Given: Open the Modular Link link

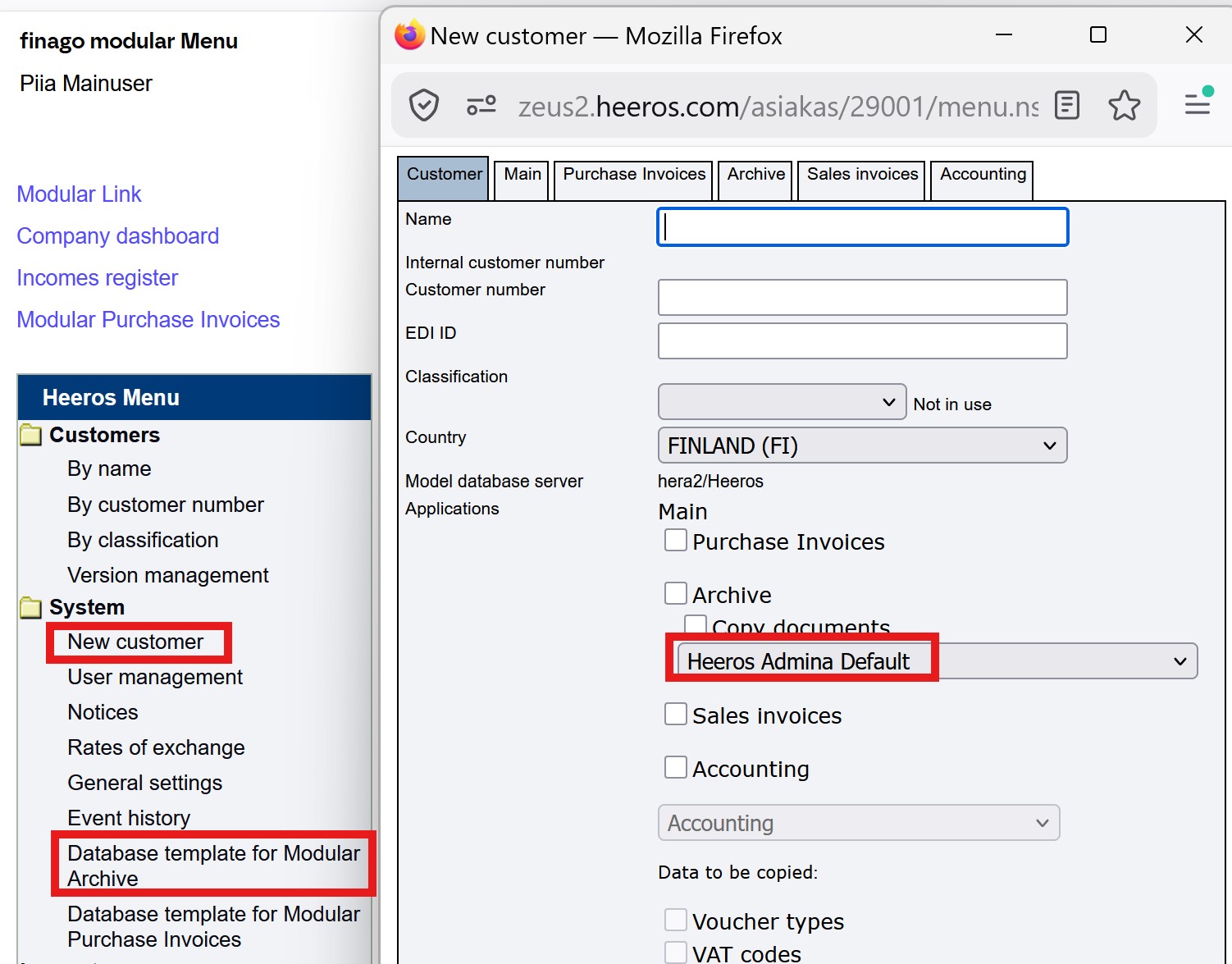Looking at the screenshot, I should (x=79, y=194).
